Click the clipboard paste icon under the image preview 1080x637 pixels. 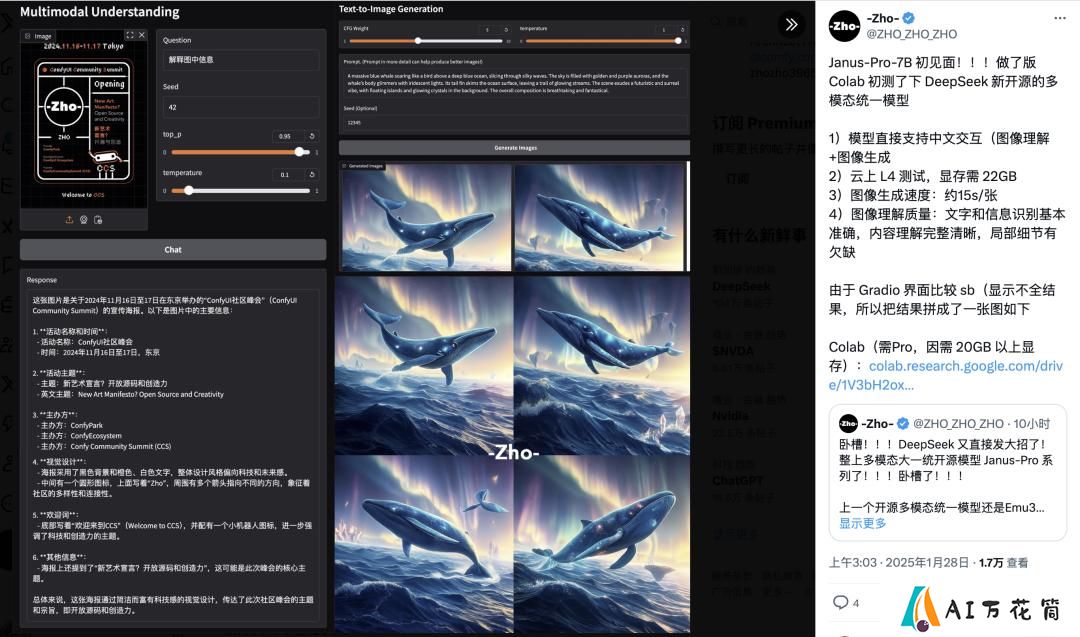[98, 220]
